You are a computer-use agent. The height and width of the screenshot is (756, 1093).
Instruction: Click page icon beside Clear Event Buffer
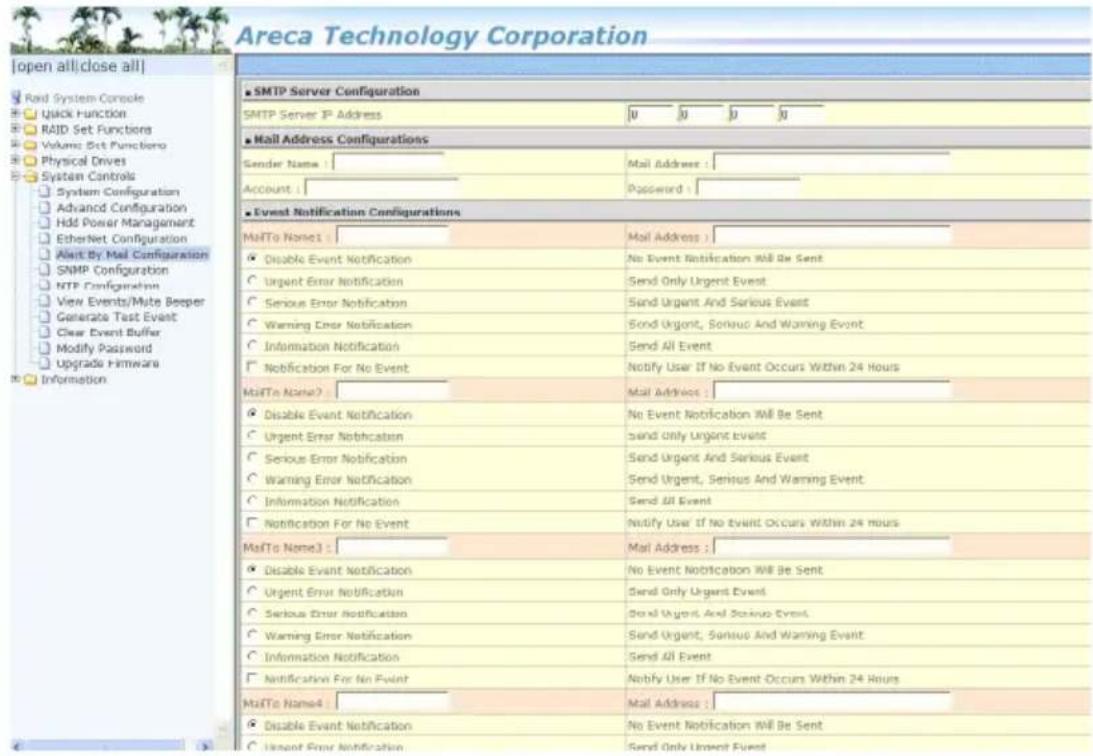45,332
